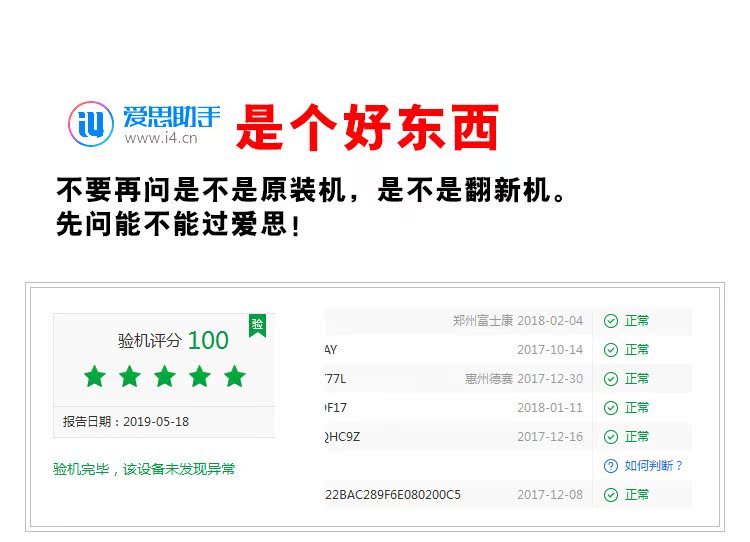Click the date 2017-12-30
This screenshot has width=750, height=542.
(550, 379)
